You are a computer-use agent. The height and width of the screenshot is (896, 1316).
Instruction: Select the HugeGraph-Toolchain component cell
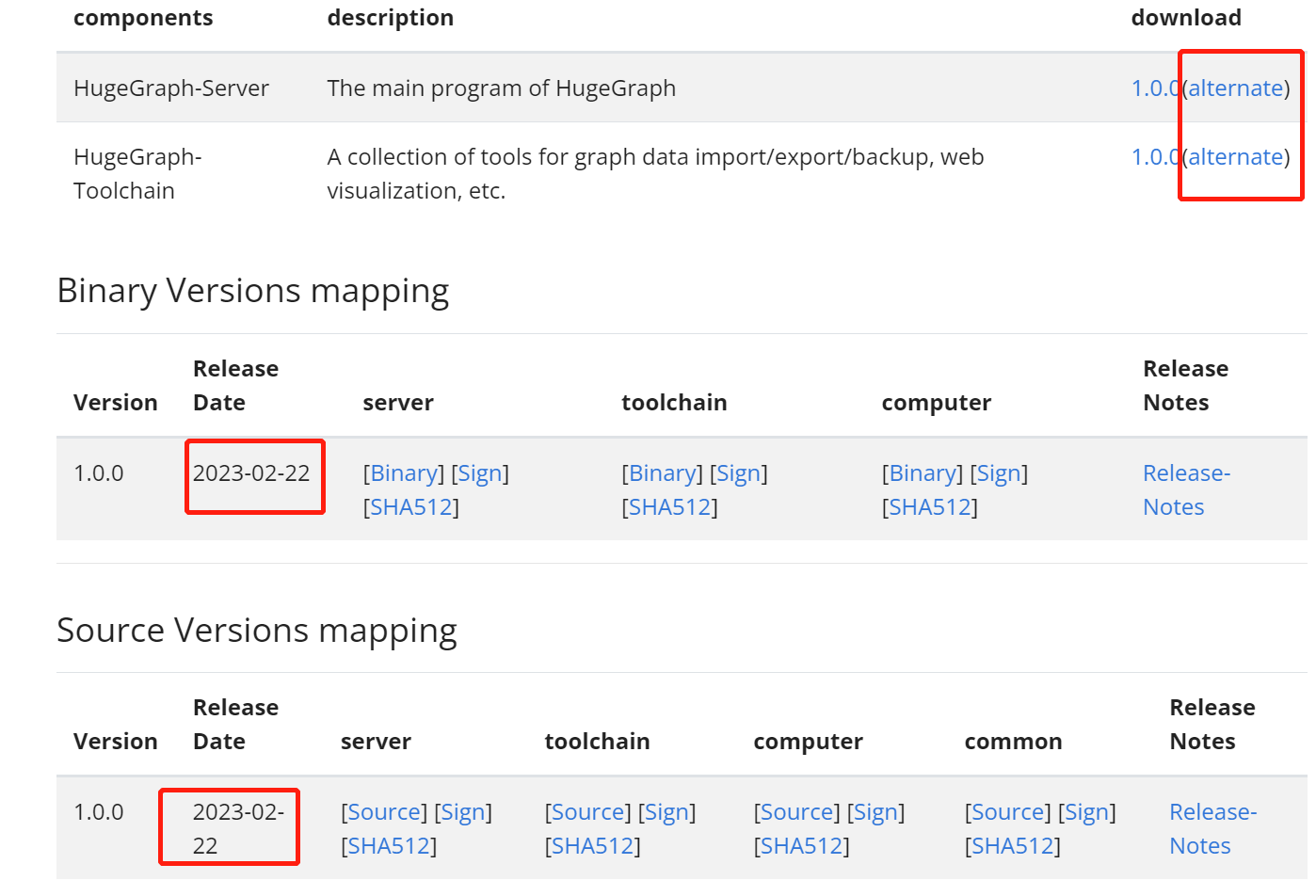(x=137, y=173)
